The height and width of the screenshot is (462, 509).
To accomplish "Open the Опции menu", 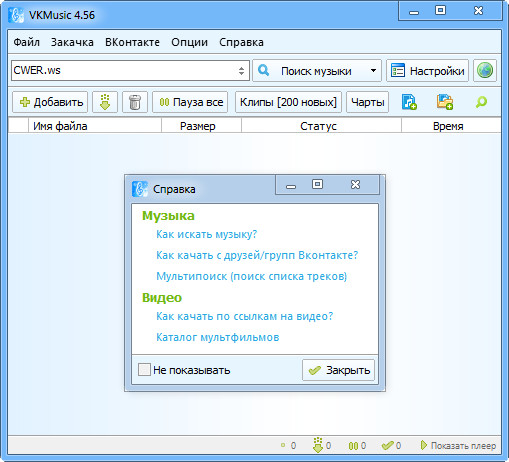I will coord(189,42).
